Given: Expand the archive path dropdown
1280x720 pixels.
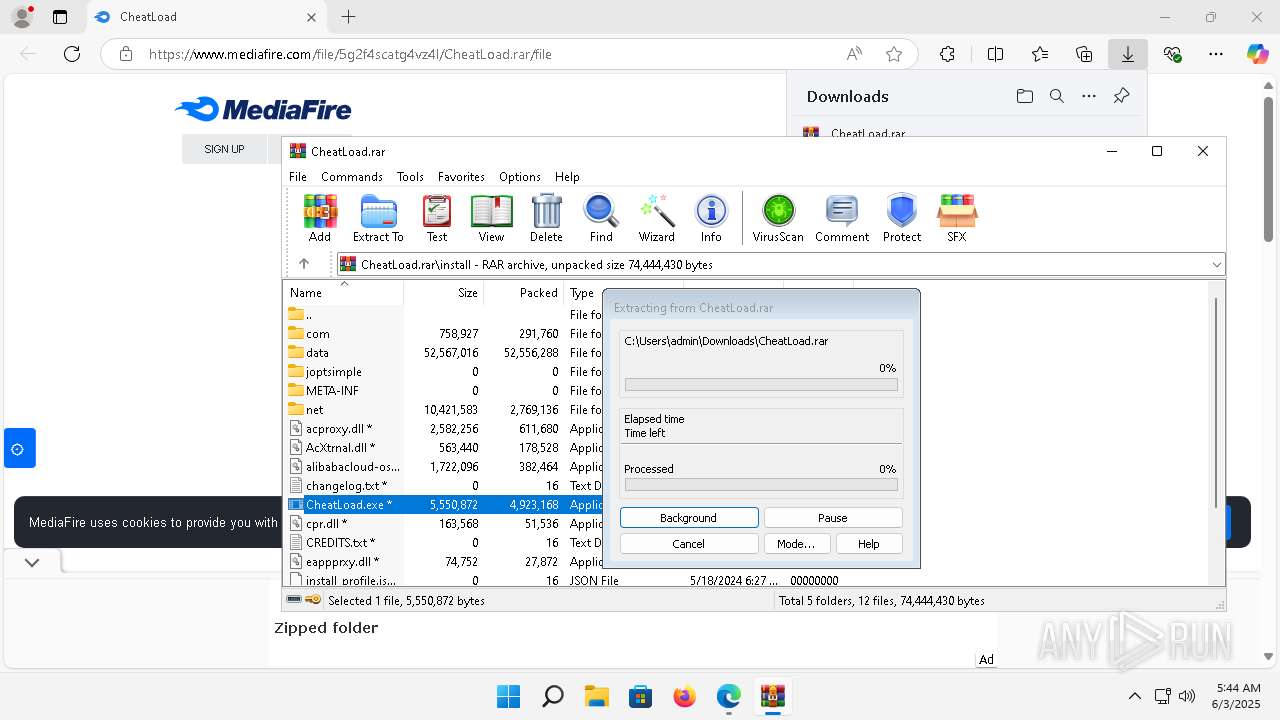Looking at the screenshot, I should coord(1216,265).
